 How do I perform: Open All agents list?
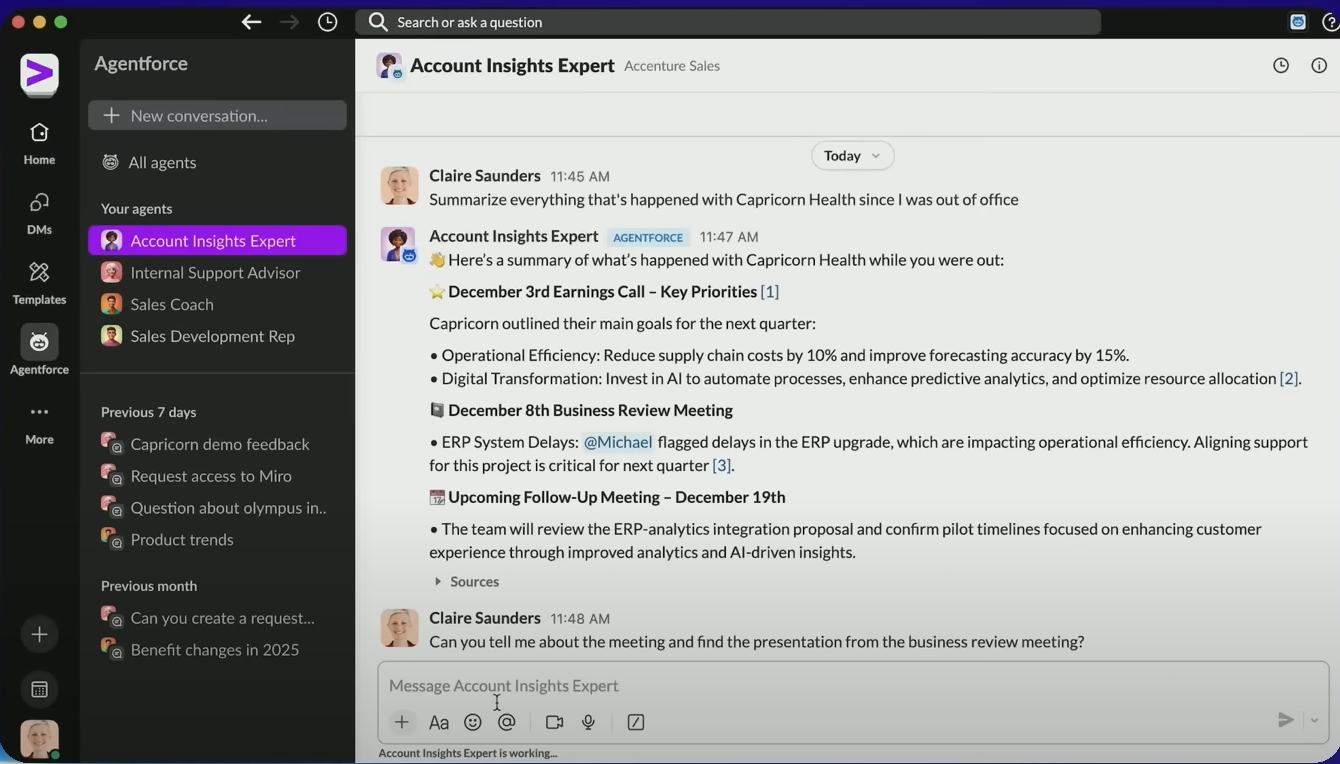tap(217, 162)
